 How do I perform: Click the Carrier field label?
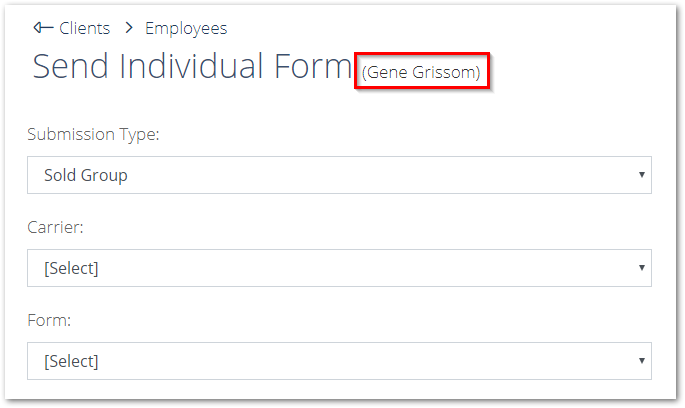[55, 228]
